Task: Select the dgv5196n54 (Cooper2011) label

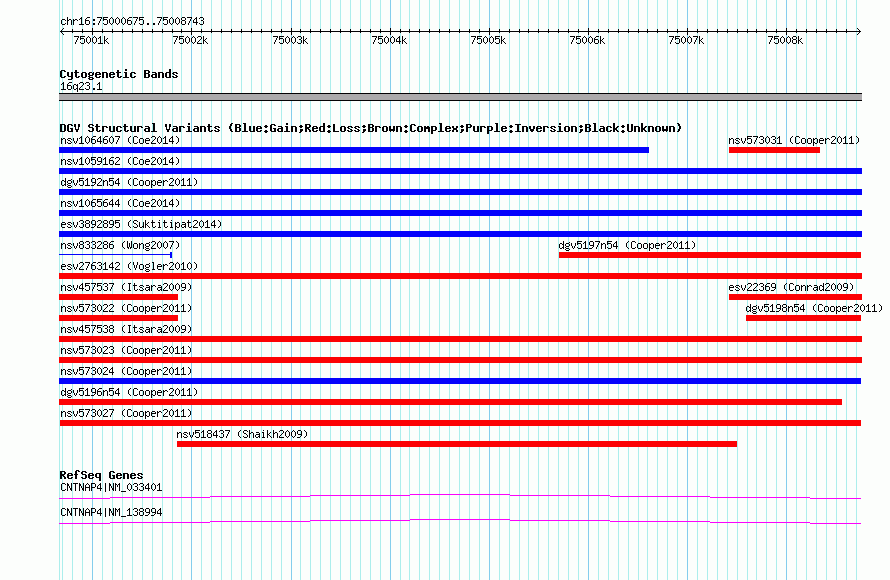Action: pos(129,392)
